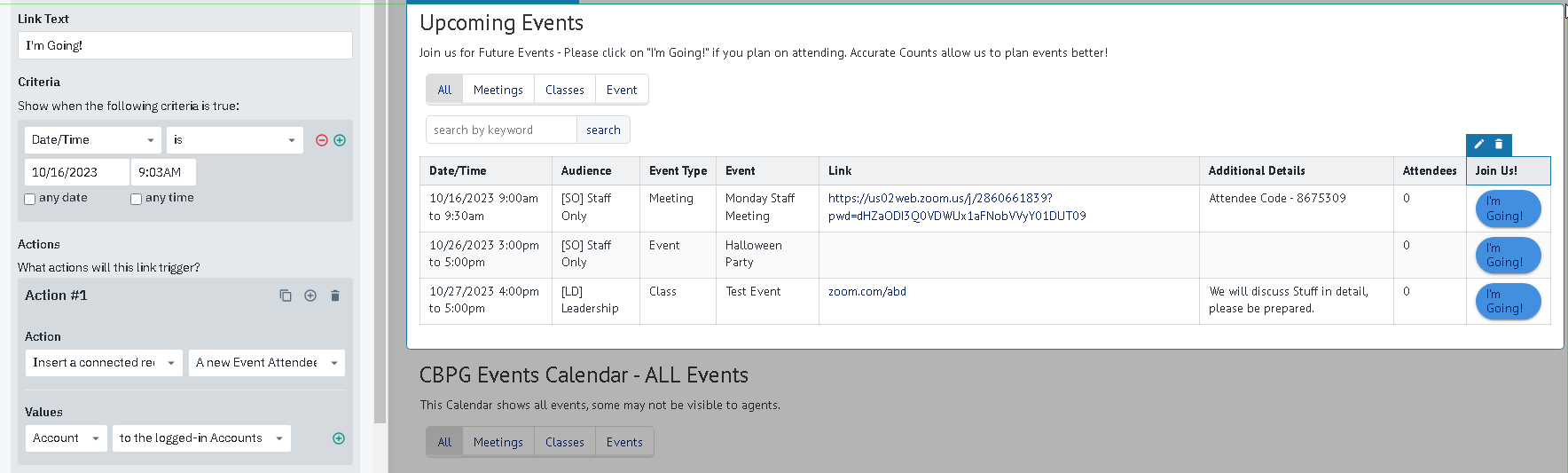Open the Account values field dropdown
The image size is (1568, 473).
click(x=66, y=438)
